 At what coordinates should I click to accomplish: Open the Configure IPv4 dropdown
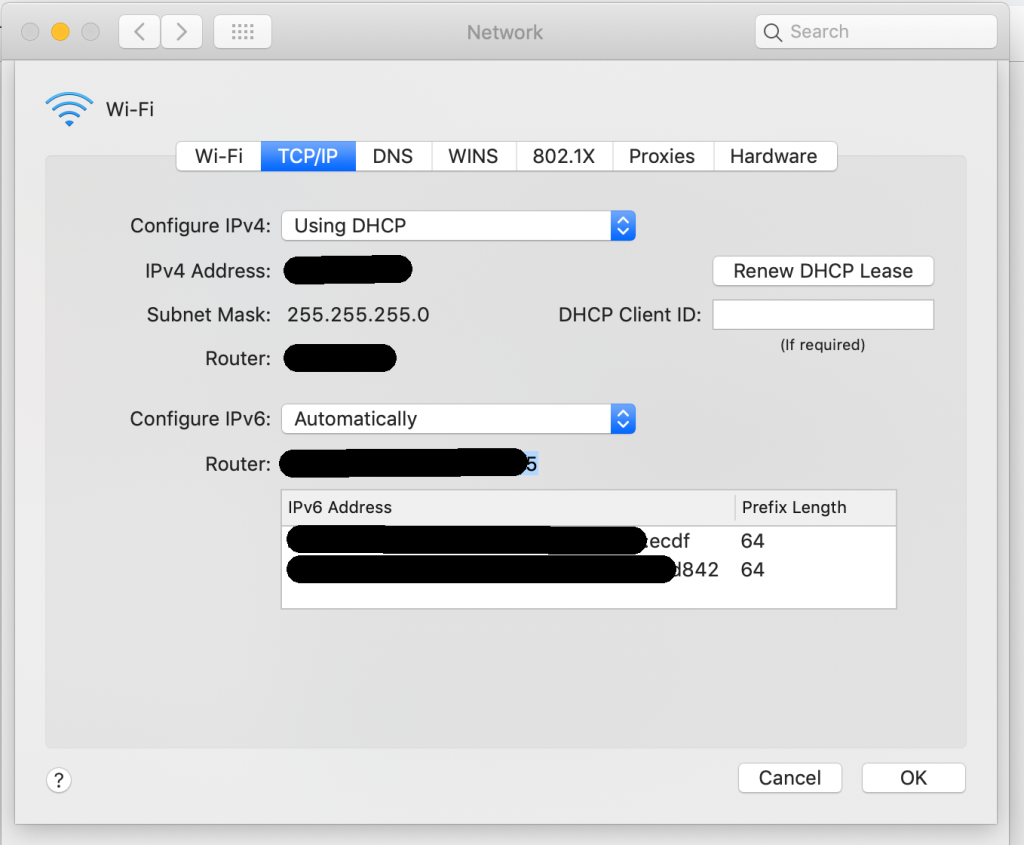[458, 225]
